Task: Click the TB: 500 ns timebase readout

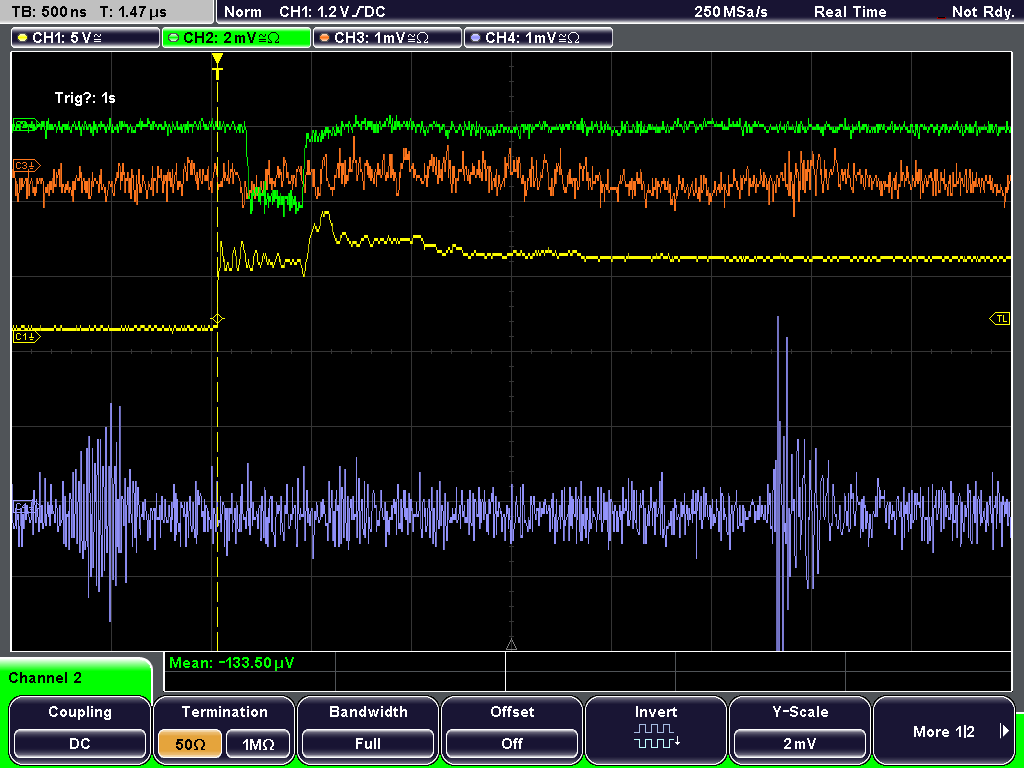Action: (49, 12)
